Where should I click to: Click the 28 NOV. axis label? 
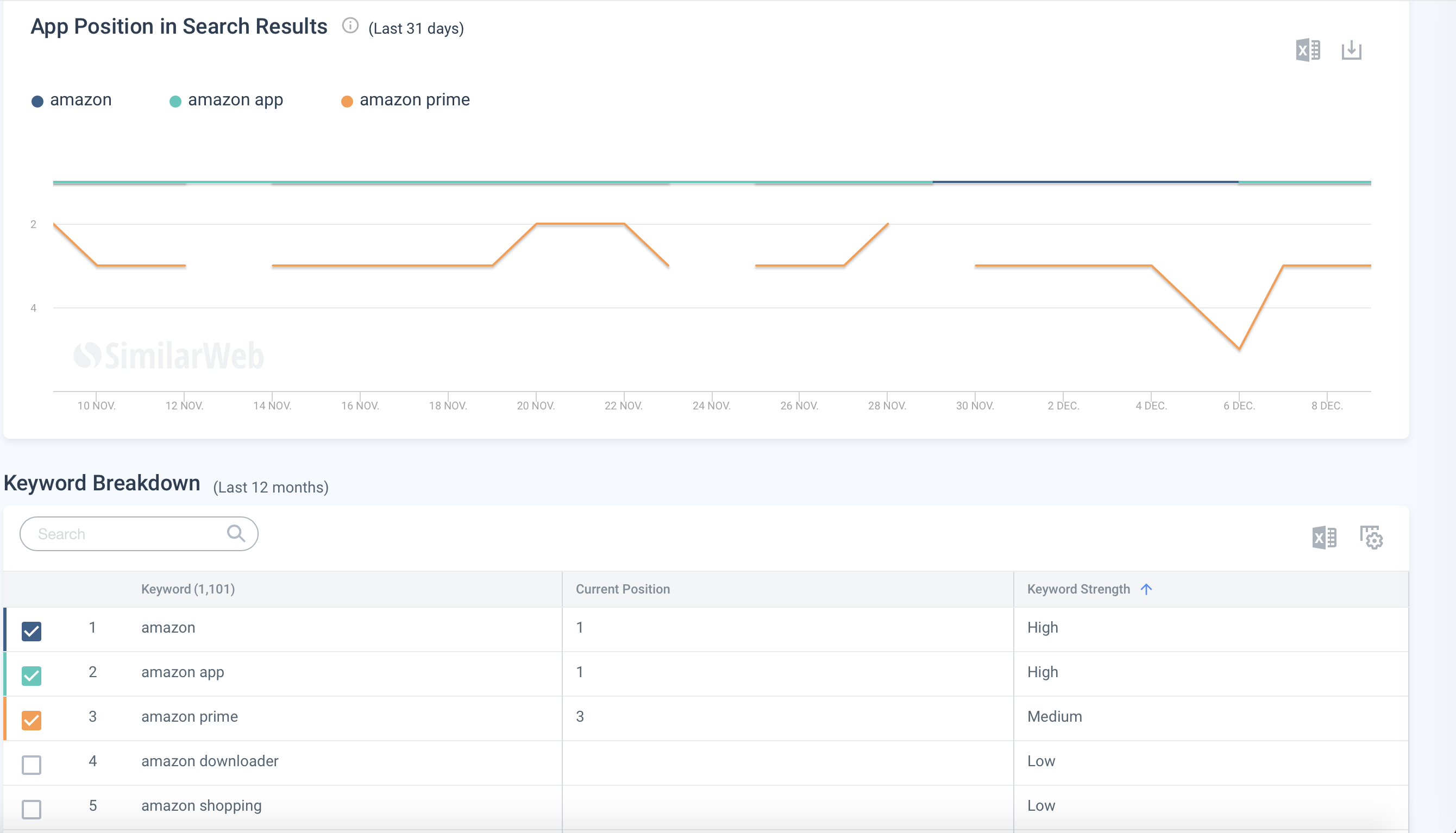(887, 406)
